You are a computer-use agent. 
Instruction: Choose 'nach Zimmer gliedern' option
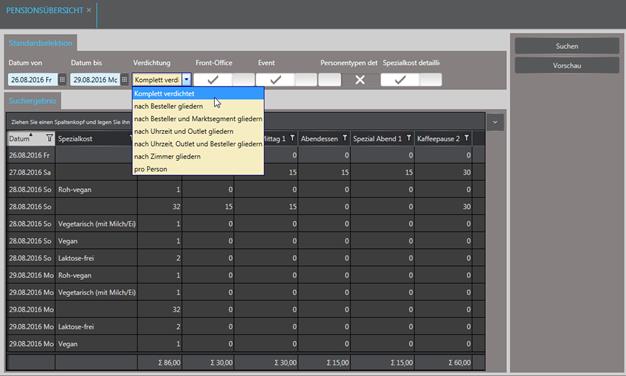pyautogui.click(x=198, y=156)
